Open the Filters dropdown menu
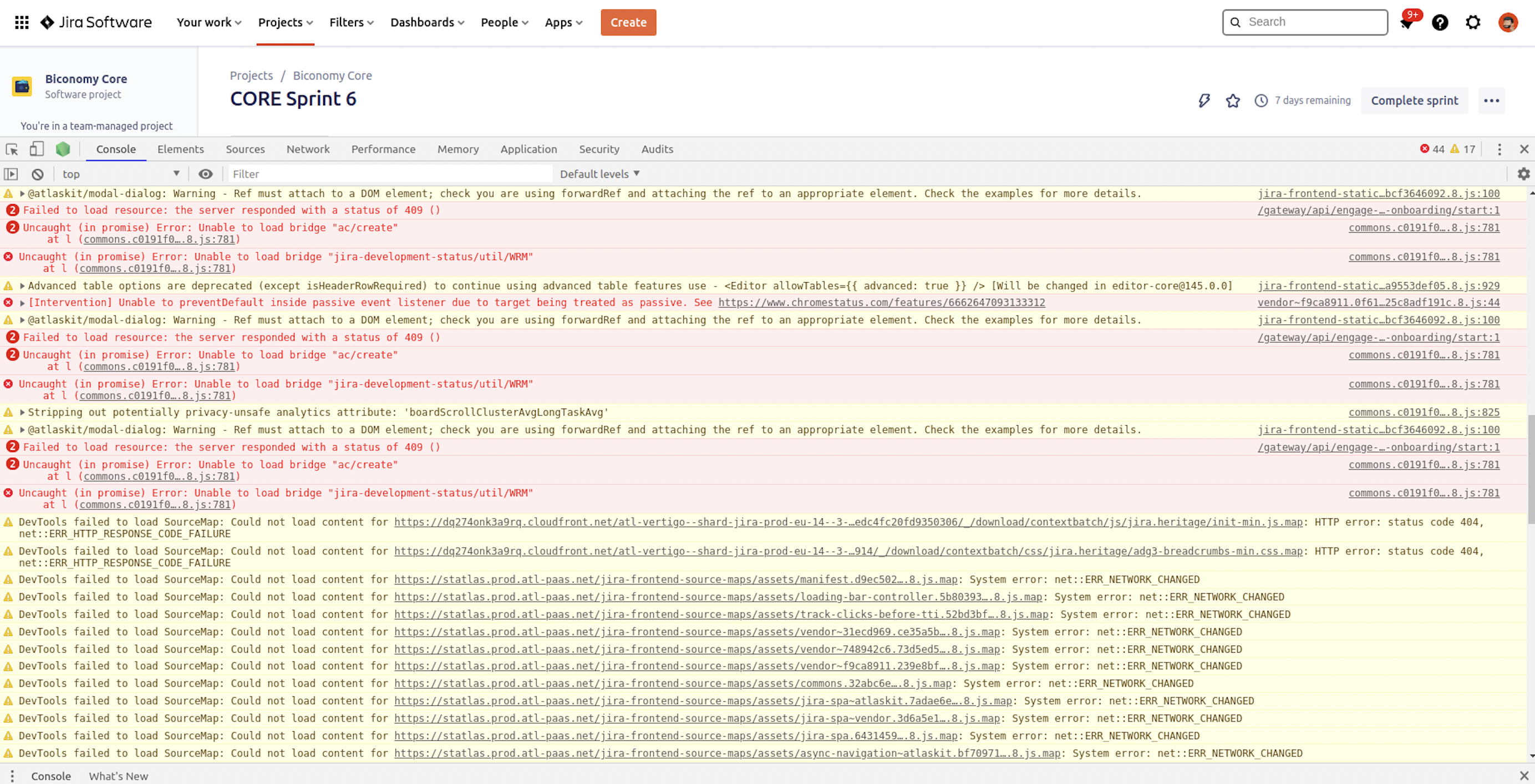This screenshot has width=1535, height=784. pyautogui.click(x=352, y=23)
